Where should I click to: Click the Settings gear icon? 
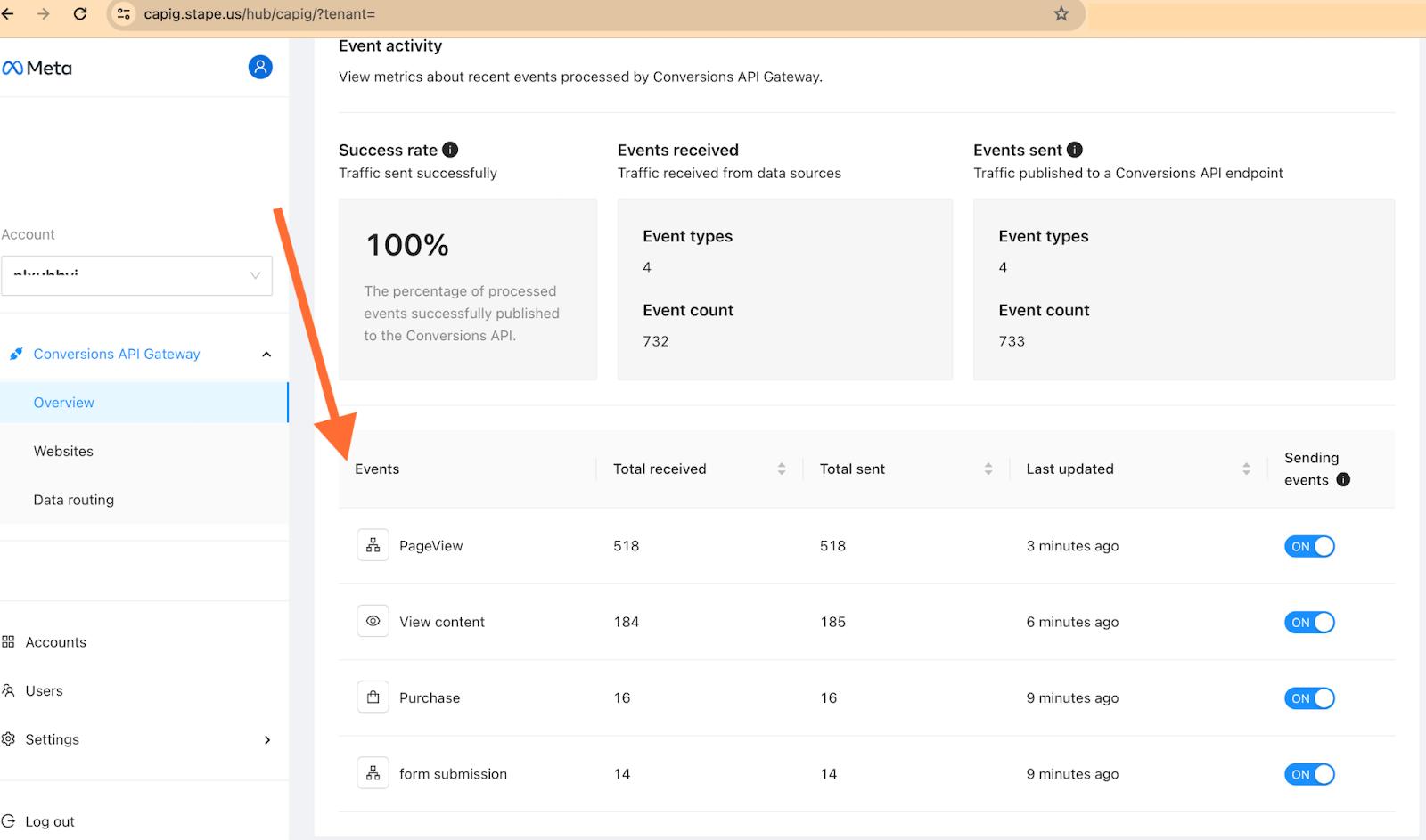coord(8,738)
